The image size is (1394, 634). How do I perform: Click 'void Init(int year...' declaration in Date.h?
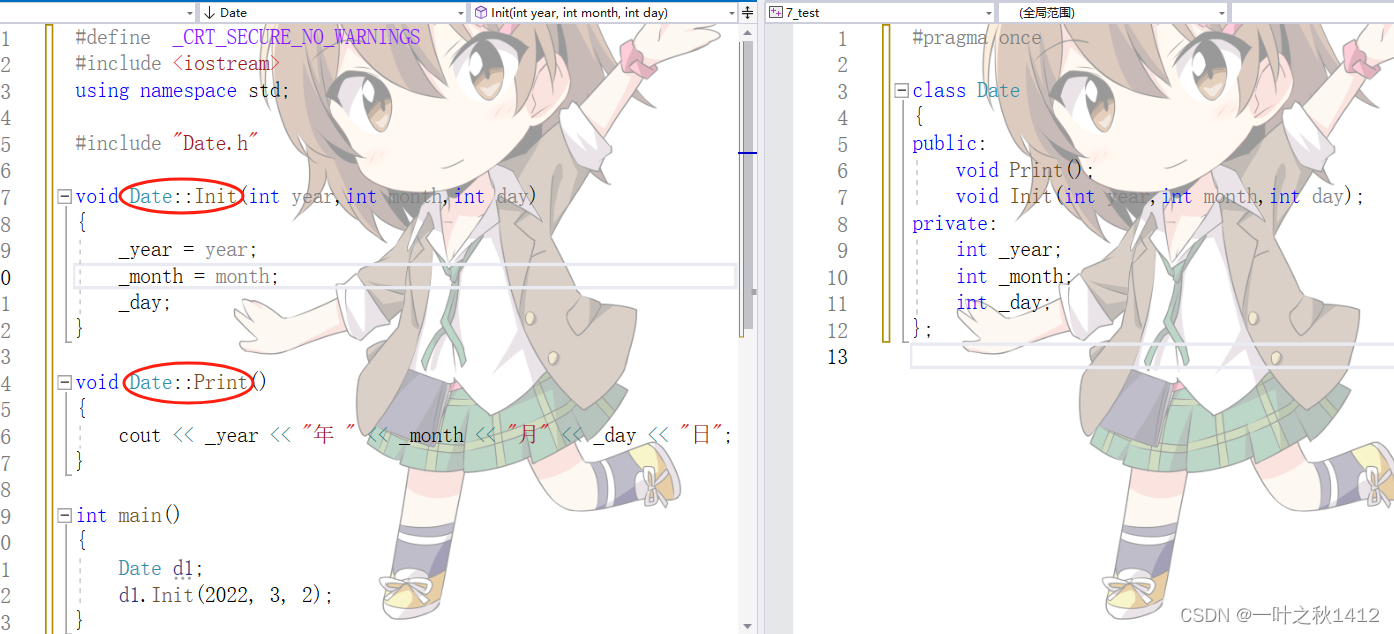[1160, 197]
